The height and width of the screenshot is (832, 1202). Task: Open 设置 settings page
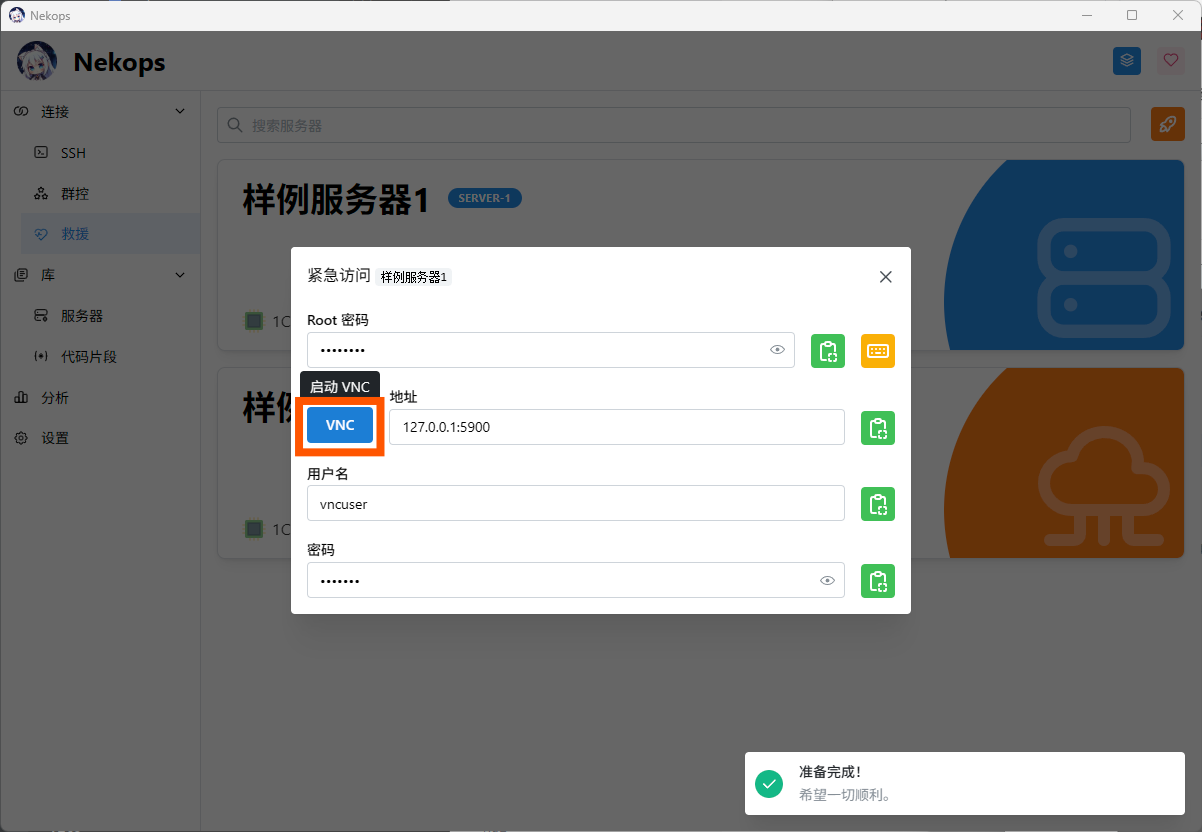coord(55,438)
